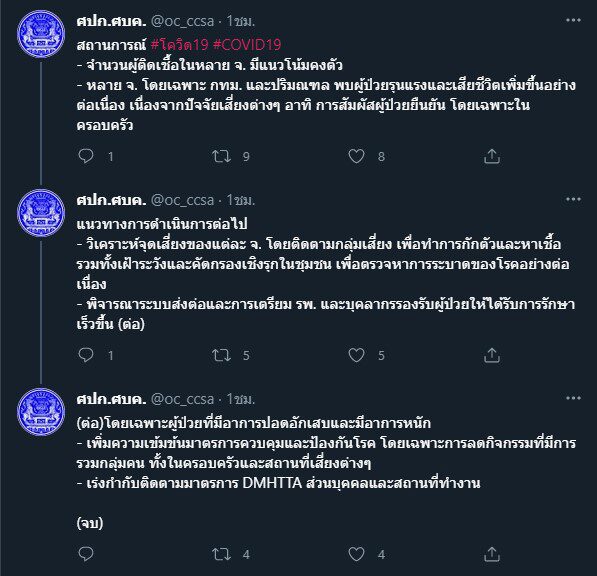Like the second tweet with 5 likes

click(x=356, y=355)
